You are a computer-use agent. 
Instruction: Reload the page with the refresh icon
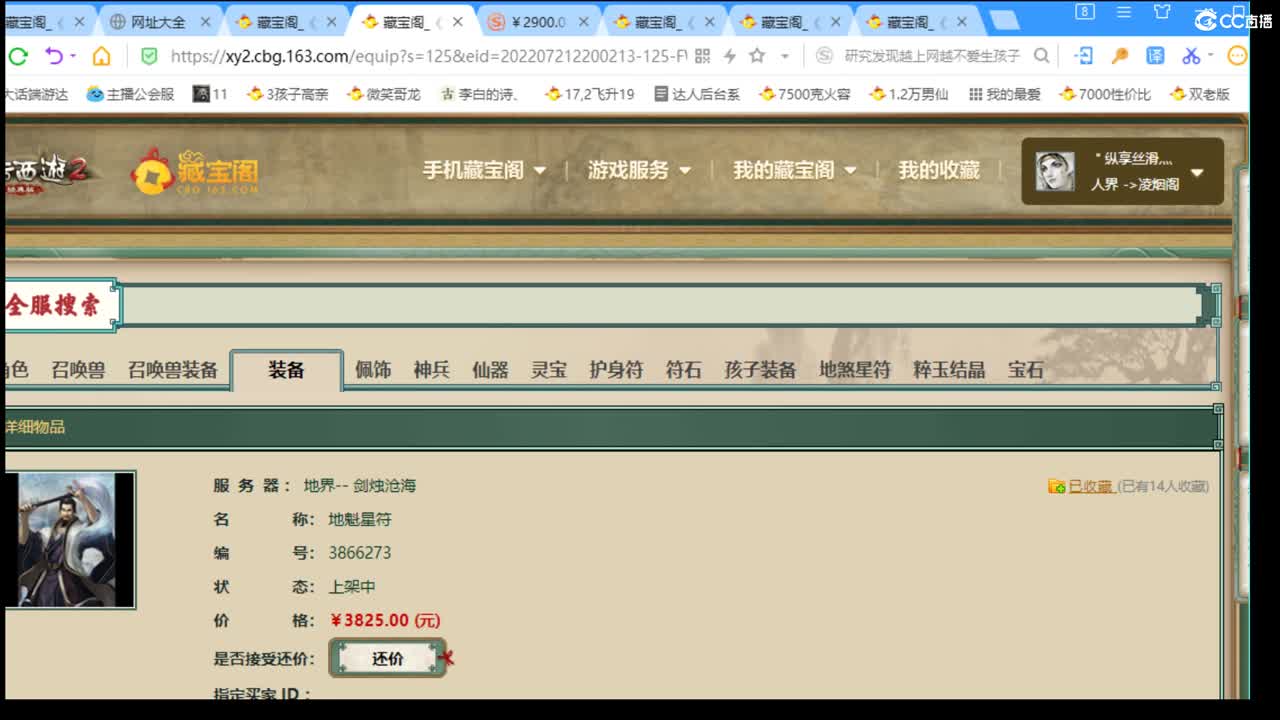[17, 56]
